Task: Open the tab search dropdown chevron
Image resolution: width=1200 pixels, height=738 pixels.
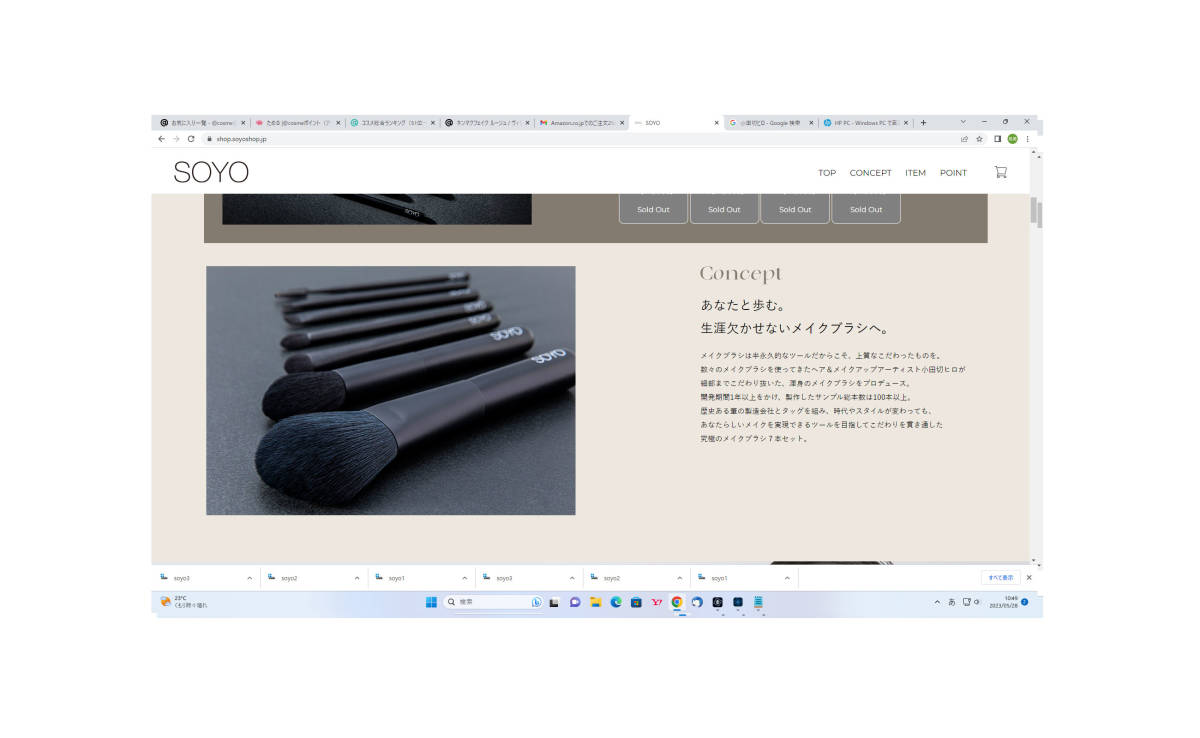Action: tap(963, 122)
